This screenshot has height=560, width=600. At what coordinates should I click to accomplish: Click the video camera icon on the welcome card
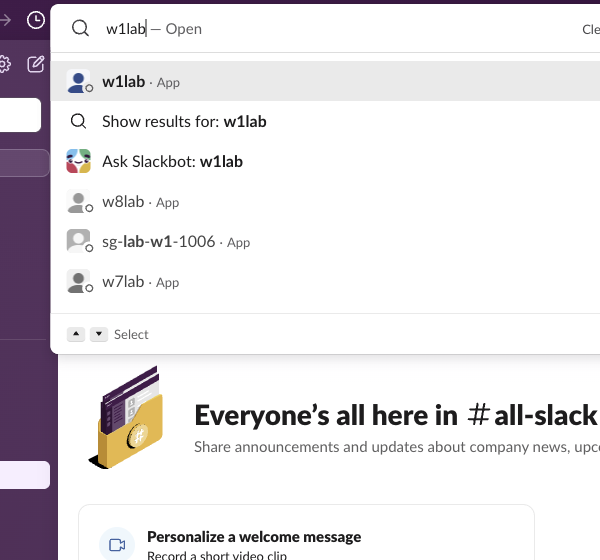[x=117, y=545]
